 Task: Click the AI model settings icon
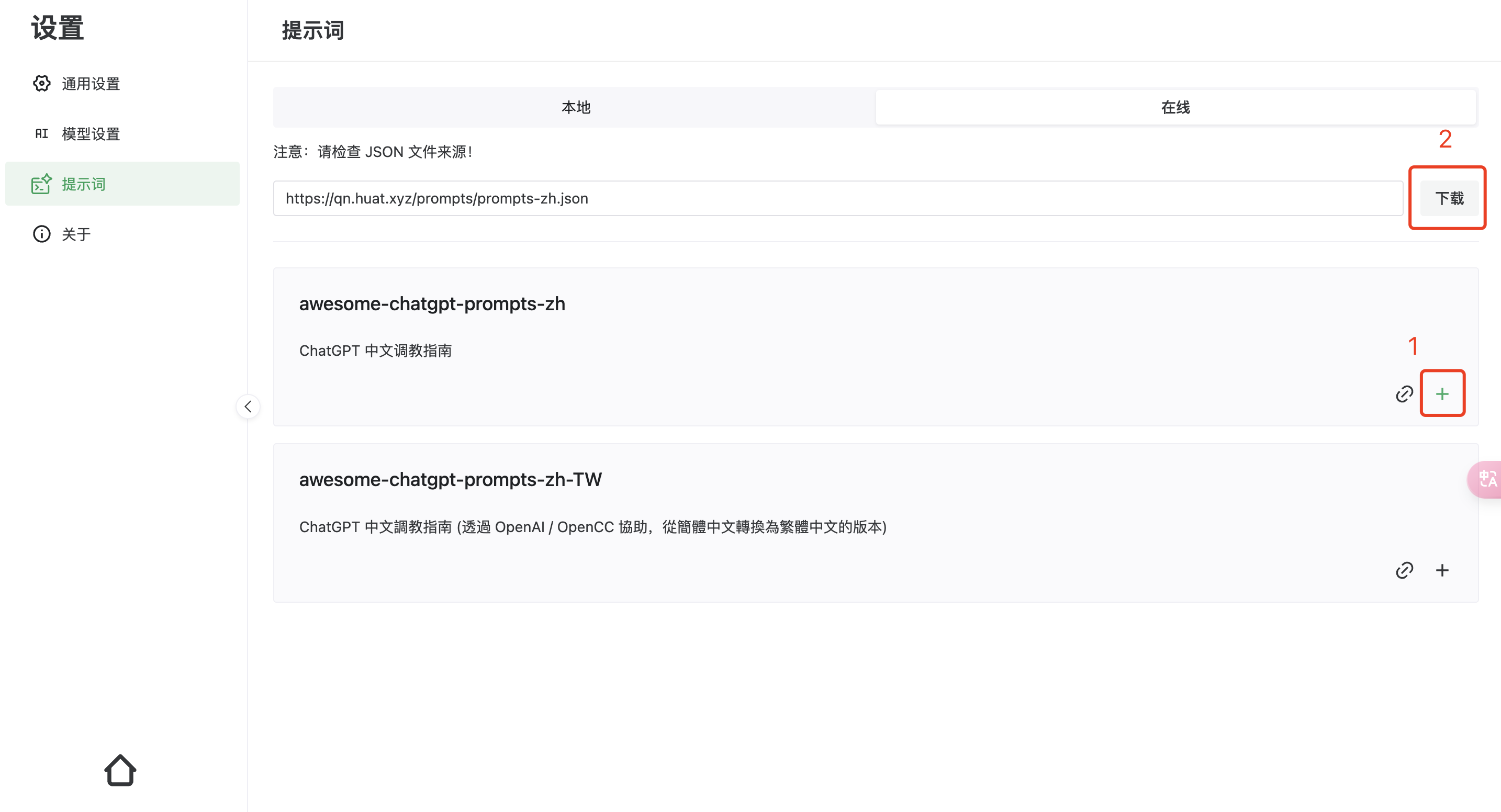pyautogui.click(x=41, y=134)
